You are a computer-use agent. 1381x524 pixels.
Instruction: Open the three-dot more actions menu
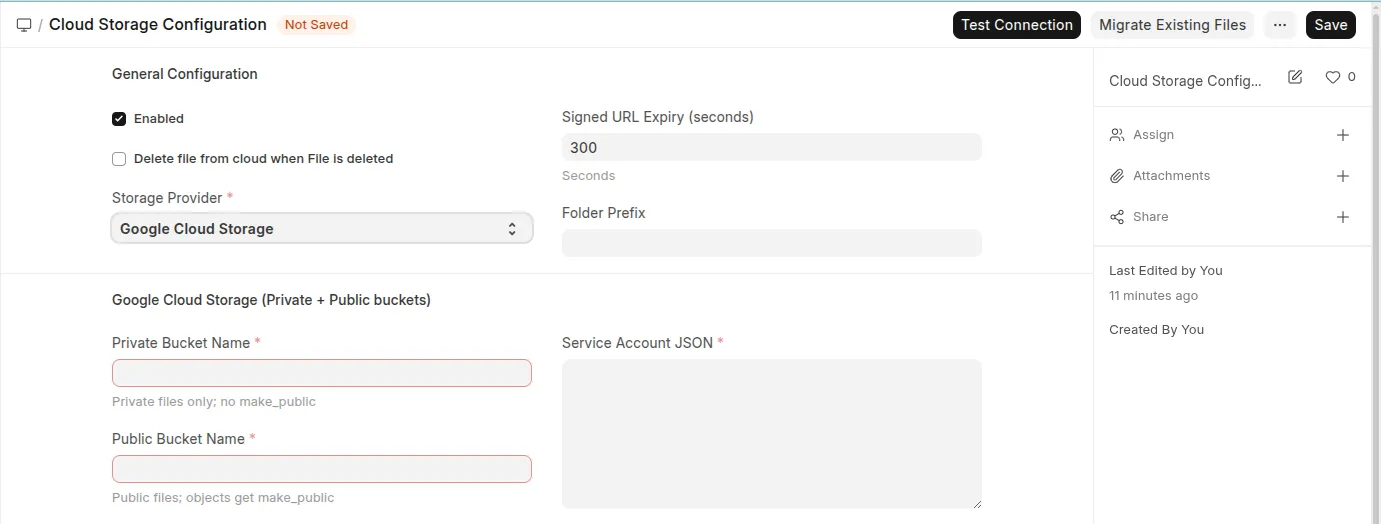[x=1280, y=25]
